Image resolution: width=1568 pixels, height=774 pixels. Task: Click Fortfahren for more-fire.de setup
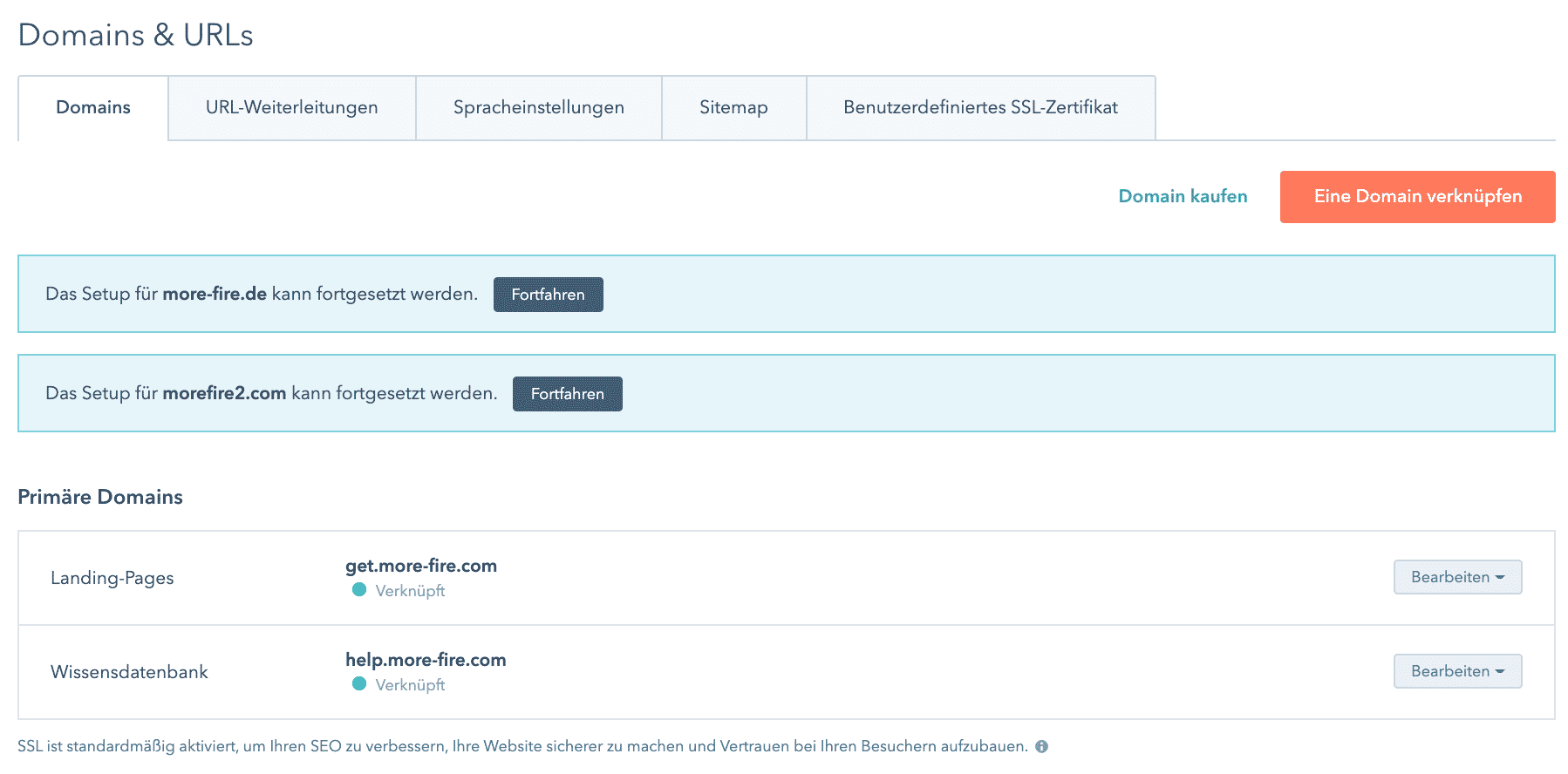pyautogui.click(x=549, y=295)
